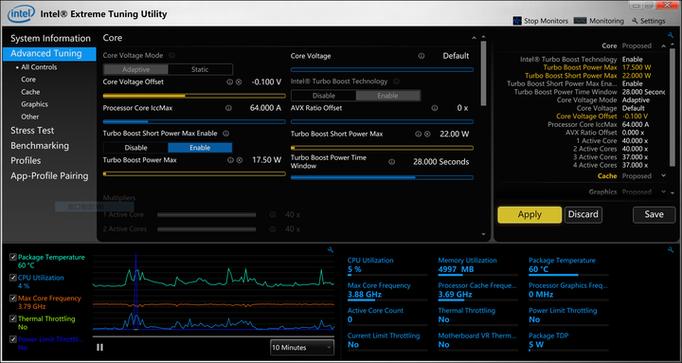This screenshot has height=363, width=682.
Task: Click the Processor Core IccMax slider
Action: point(194,122)
